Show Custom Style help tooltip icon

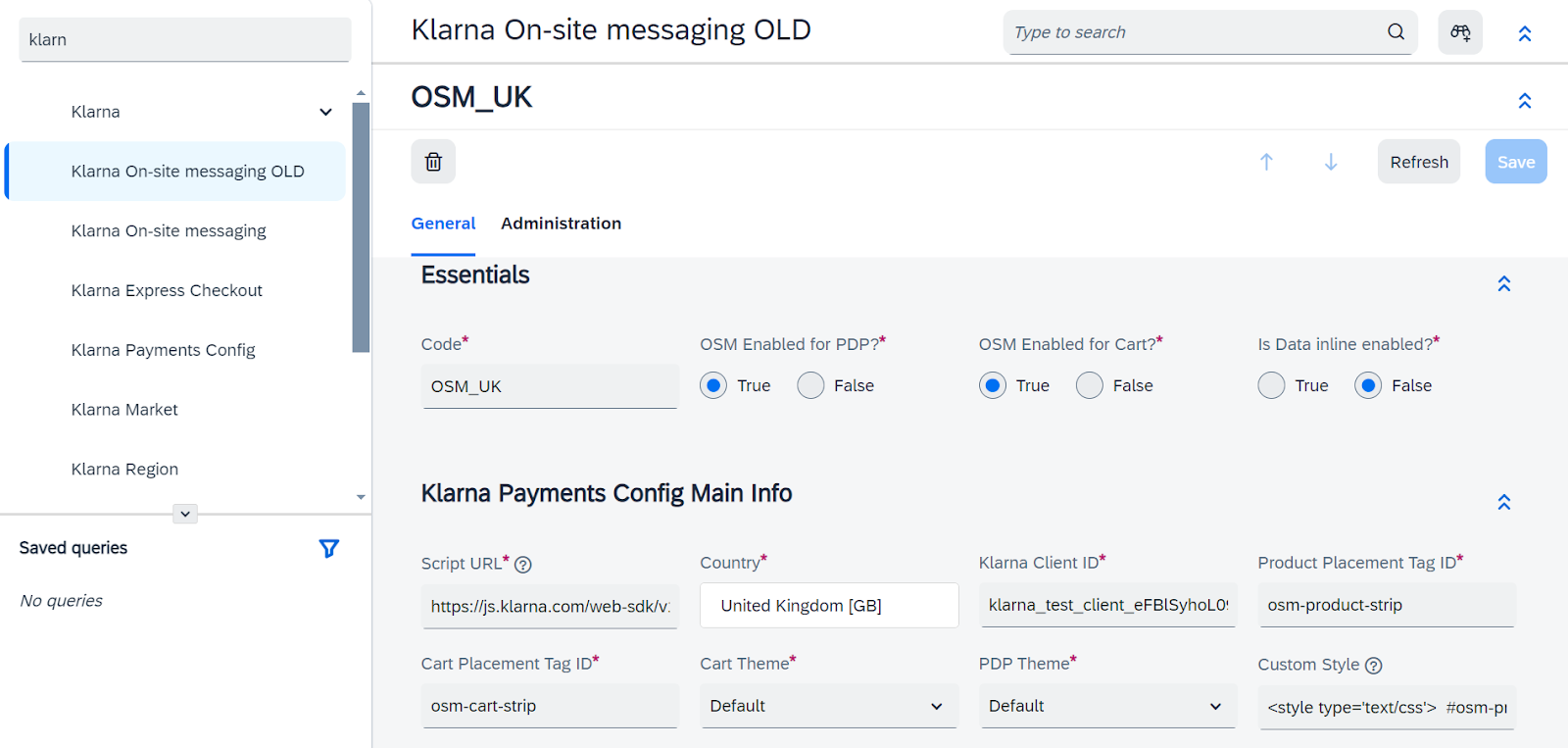pyautogui.click(x=1374, y=666)
